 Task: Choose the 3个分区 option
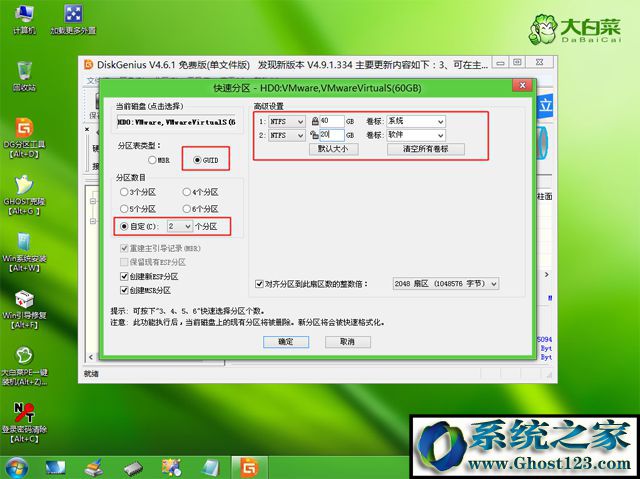pos(138,192)
